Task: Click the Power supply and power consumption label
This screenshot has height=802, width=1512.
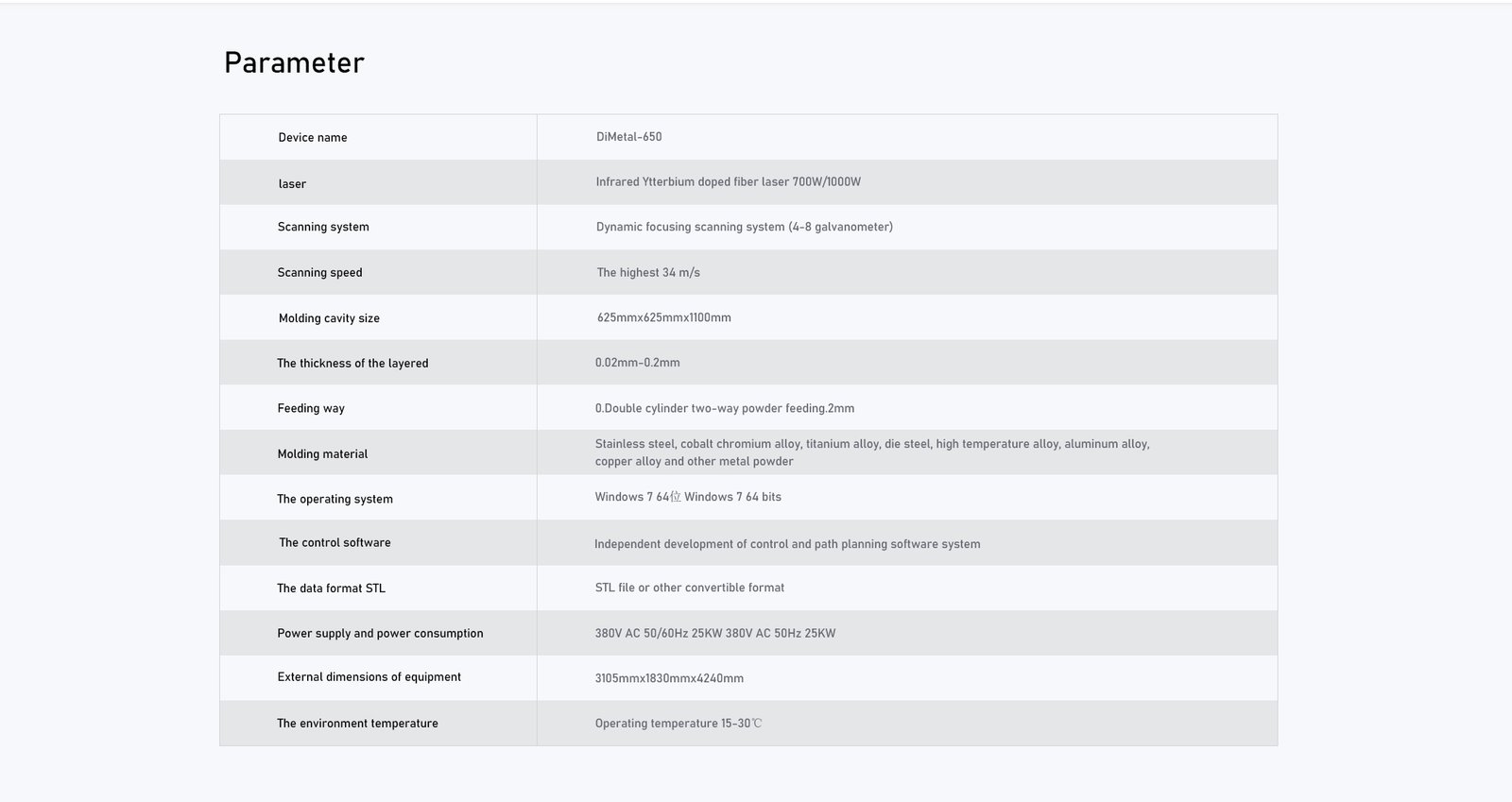Action: [x=380, y=634]
